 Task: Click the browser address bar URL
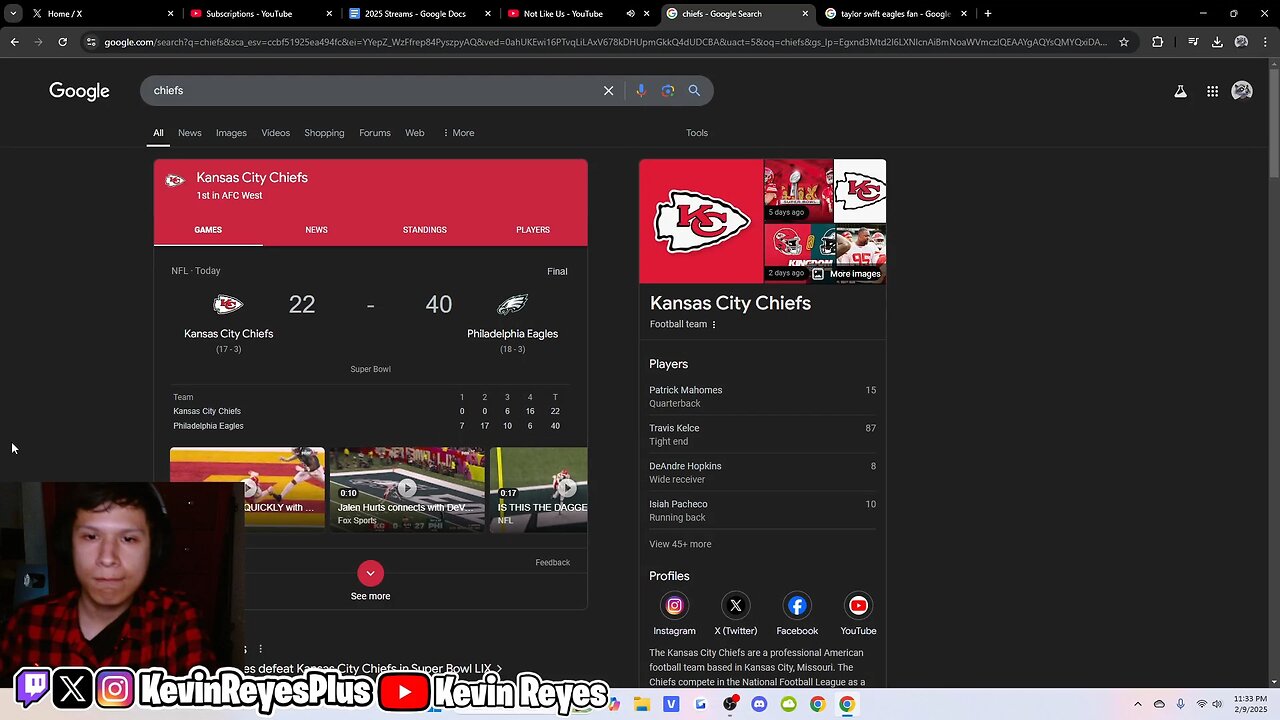click(x=605, y=42)
